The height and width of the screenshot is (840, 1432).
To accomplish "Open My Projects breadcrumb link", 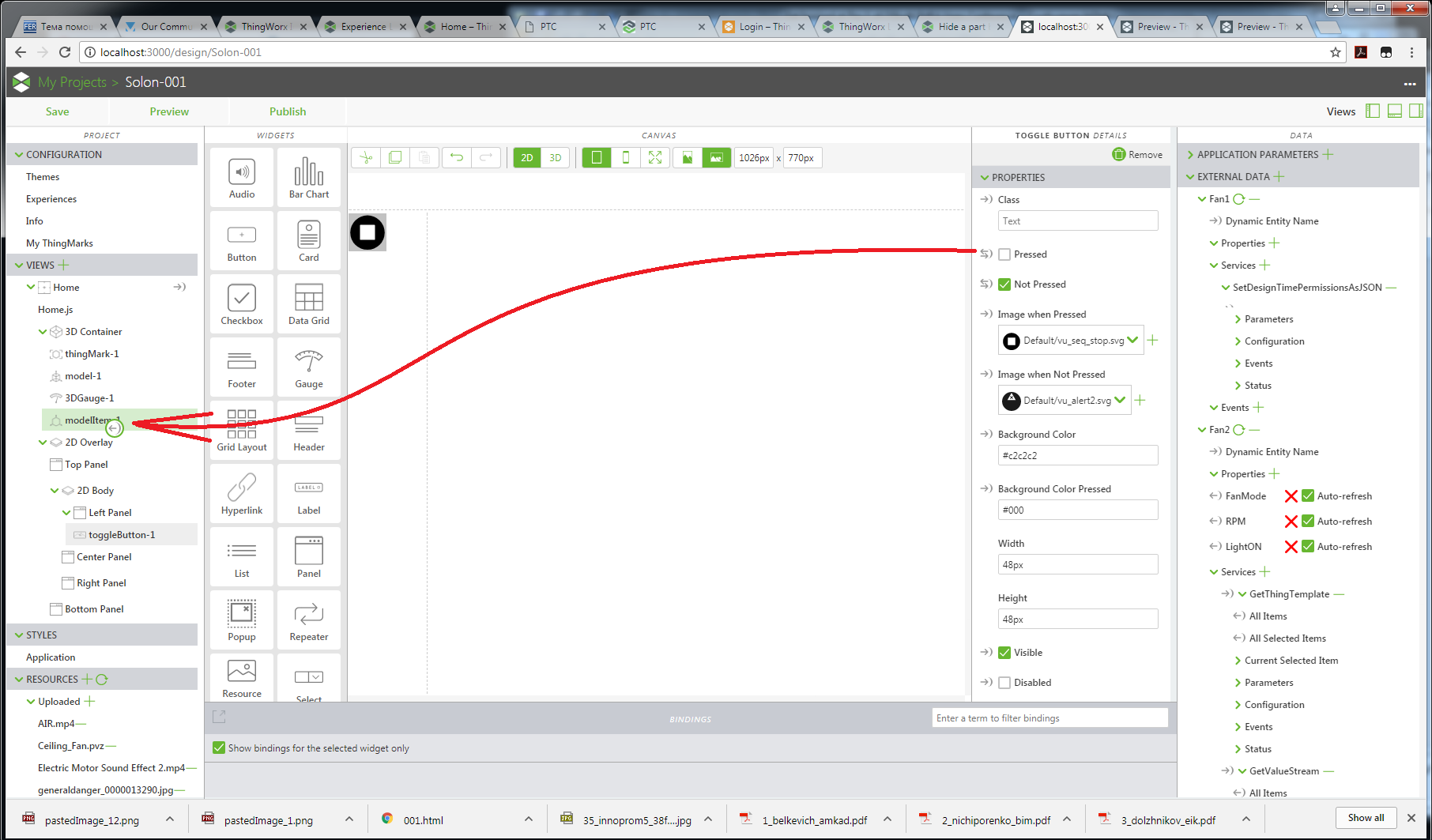I will pyautogui.click(x=72, y=82).
